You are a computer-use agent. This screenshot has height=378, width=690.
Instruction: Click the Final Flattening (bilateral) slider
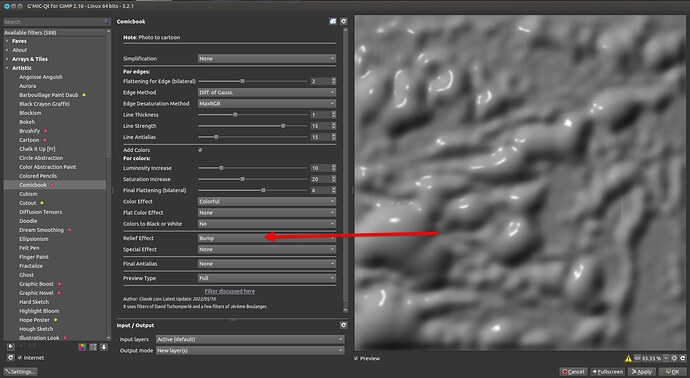pos(253,190)
